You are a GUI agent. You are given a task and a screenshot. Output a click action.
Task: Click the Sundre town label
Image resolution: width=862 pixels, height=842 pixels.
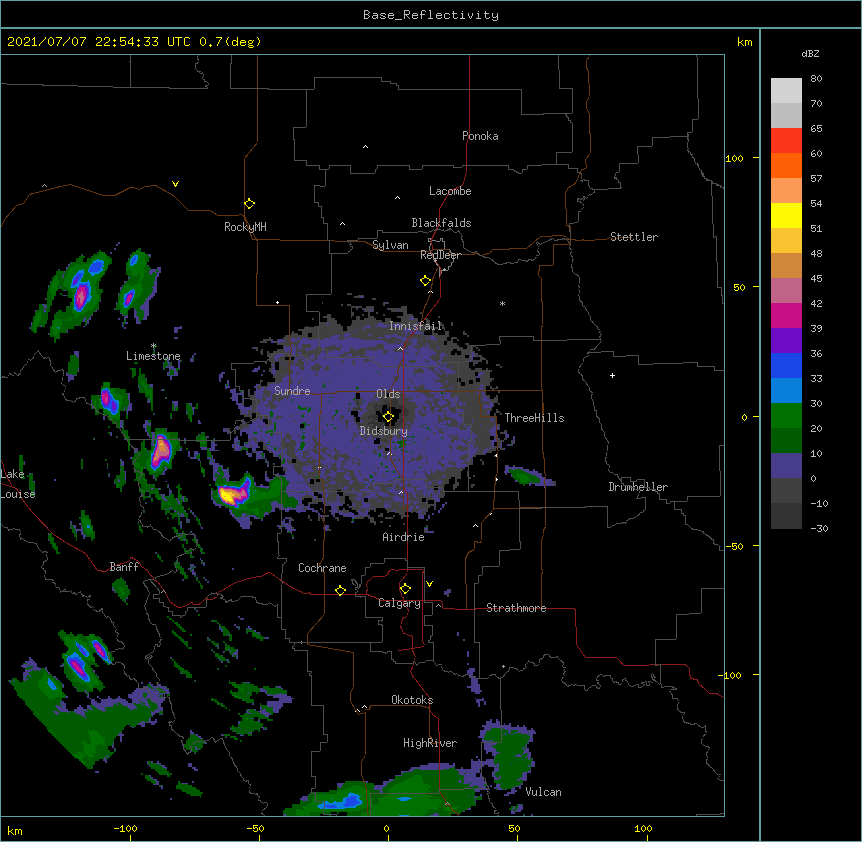(292, 391)
